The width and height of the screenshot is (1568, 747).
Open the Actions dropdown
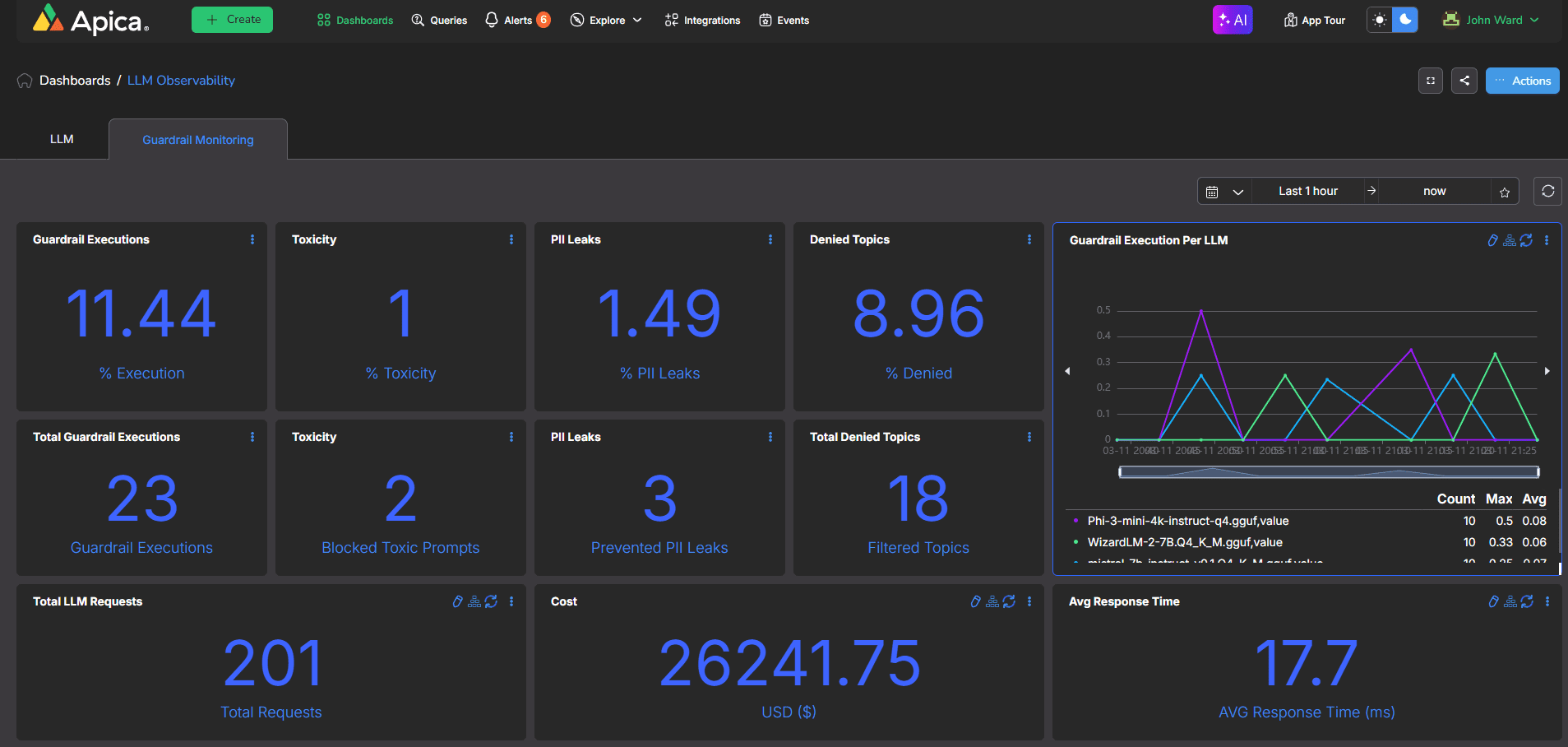[x=1522, y=81]
